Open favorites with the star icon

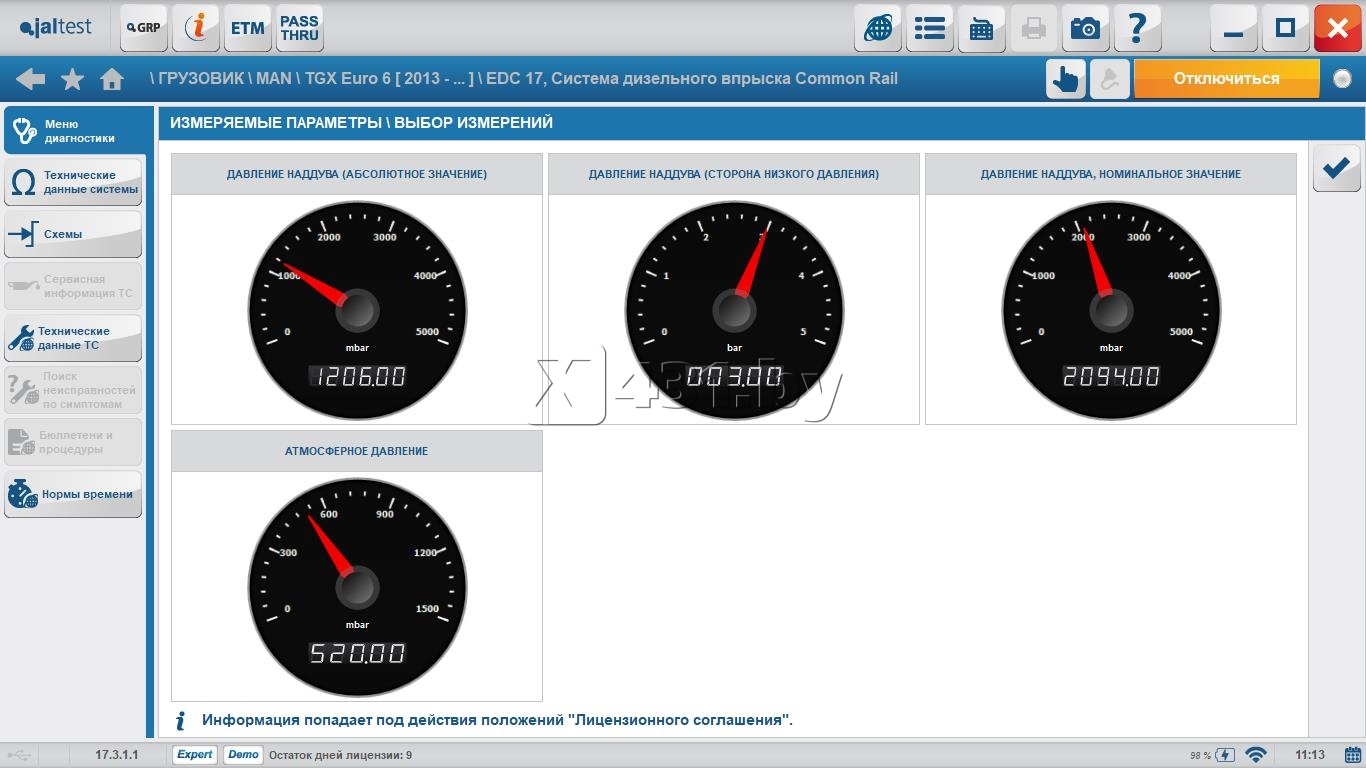(x=72, y=79)
